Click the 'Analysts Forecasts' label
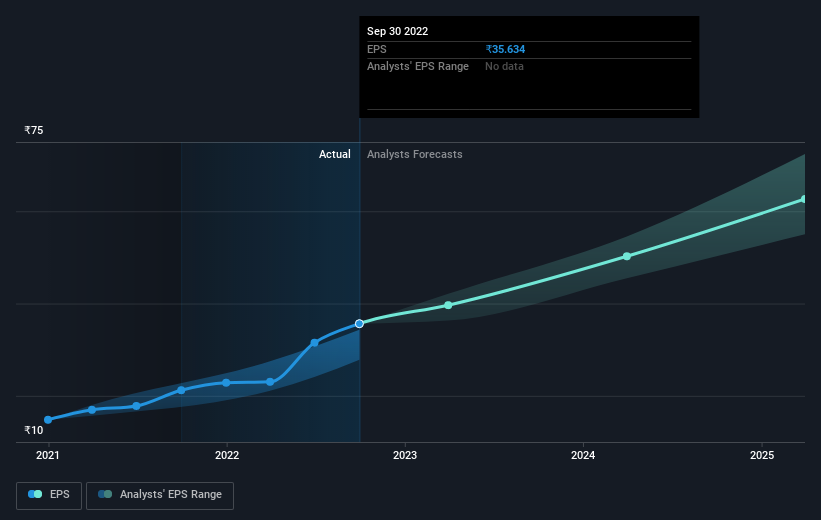821x520 pixels. click(415, 154)
